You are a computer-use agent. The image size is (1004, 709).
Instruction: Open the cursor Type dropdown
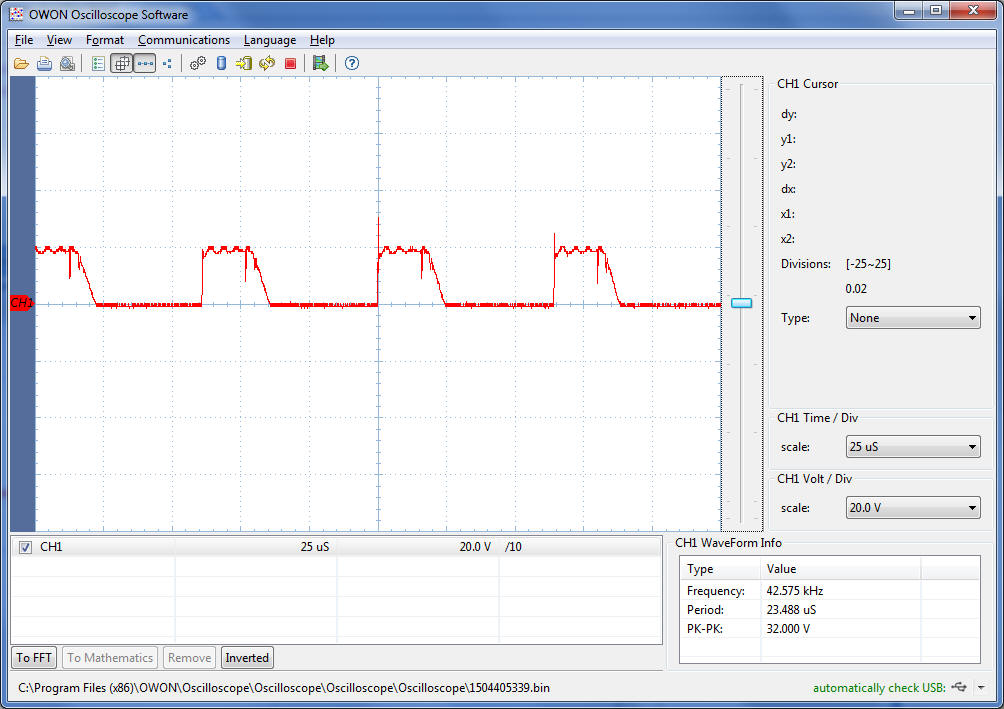tap(912, 318)
